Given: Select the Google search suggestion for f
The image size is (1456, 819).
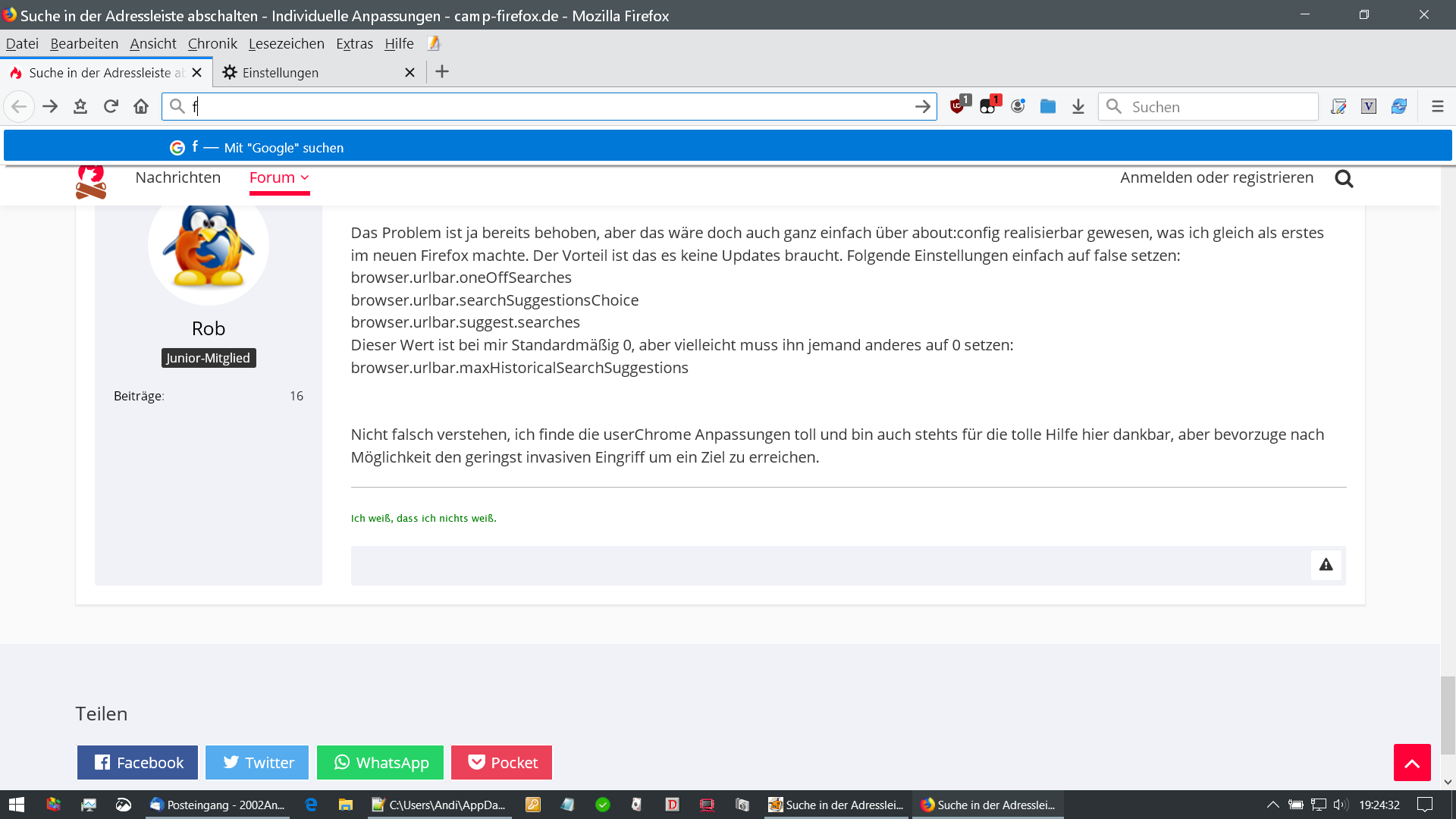Looking at the screenshot, I should coord(284,148).
